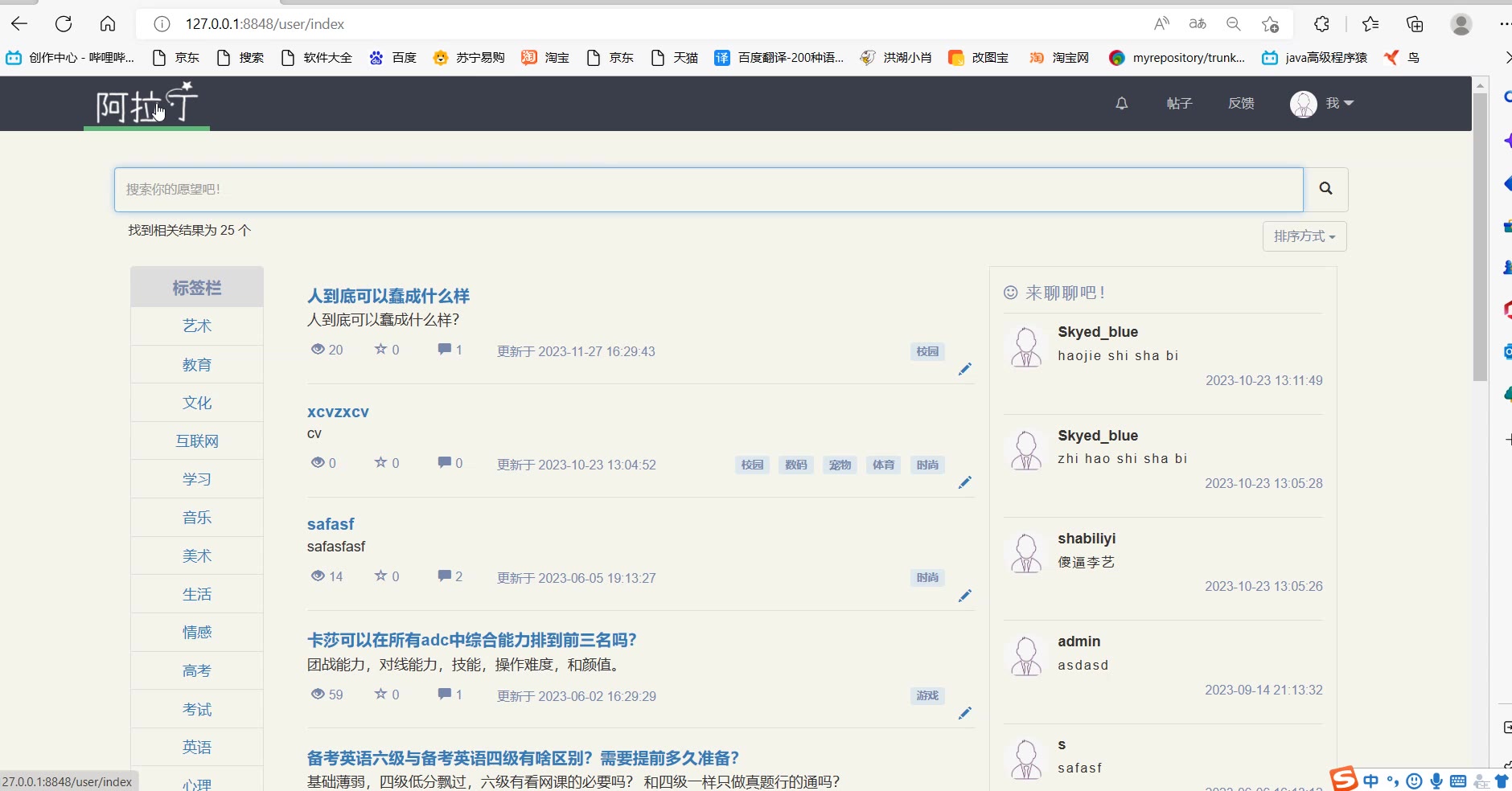The height and width of the screenshot is (791, 1512).
Task: Click comment icon on 卡莎 post
Action: tap(444, 694)
